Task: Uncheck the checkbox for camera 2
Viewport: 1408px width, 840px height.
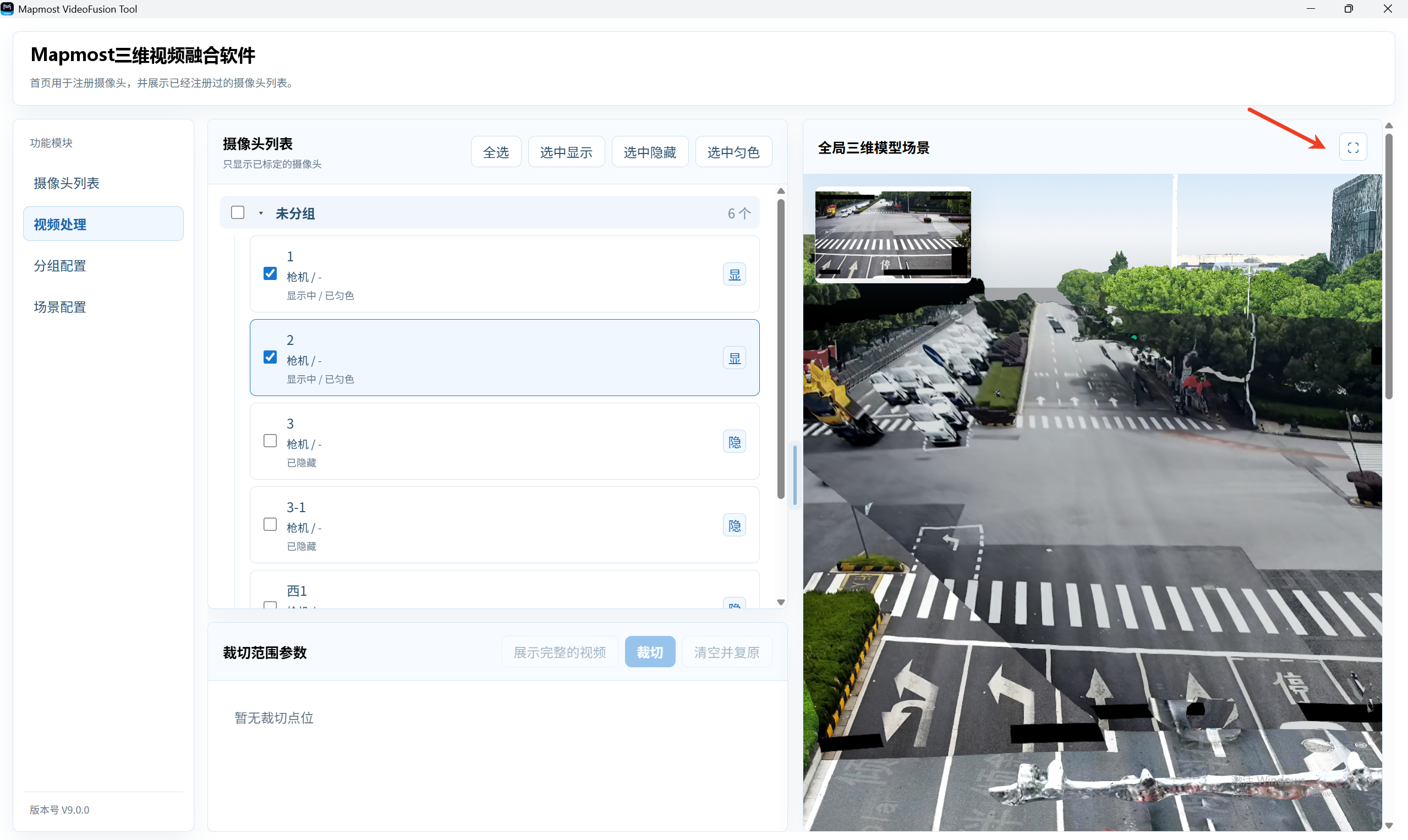Action: (x=270, y=357)
